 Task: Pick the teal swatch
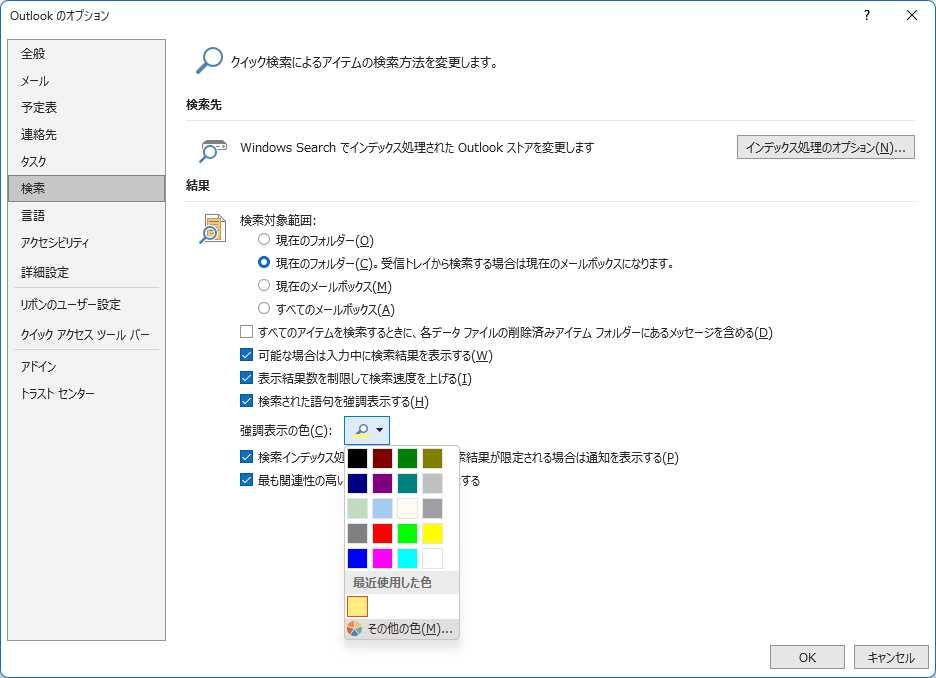pyautogui.click(x=408, y=483)
